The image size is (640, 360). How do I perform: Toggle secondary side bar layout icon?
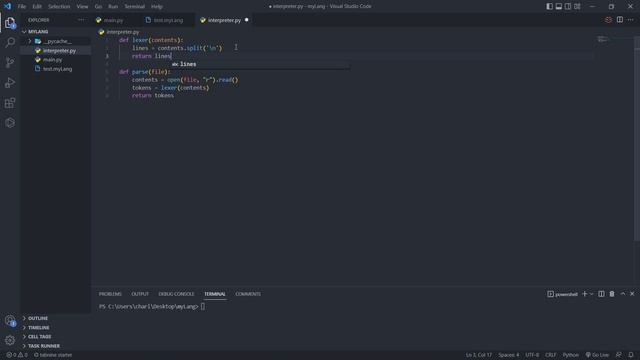pyautogui.click(x=568, y=7)
